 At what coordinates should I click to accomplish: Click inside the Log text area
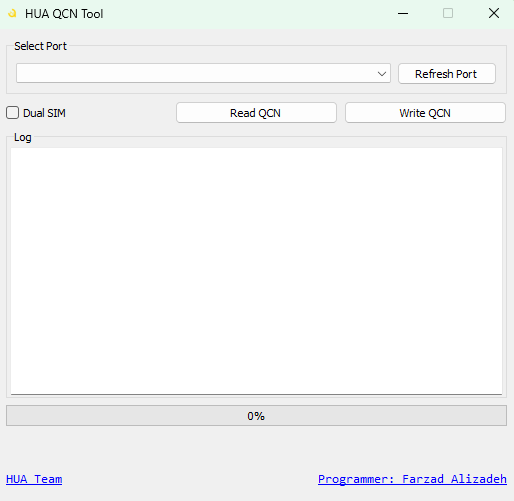[x=256, y=271]
